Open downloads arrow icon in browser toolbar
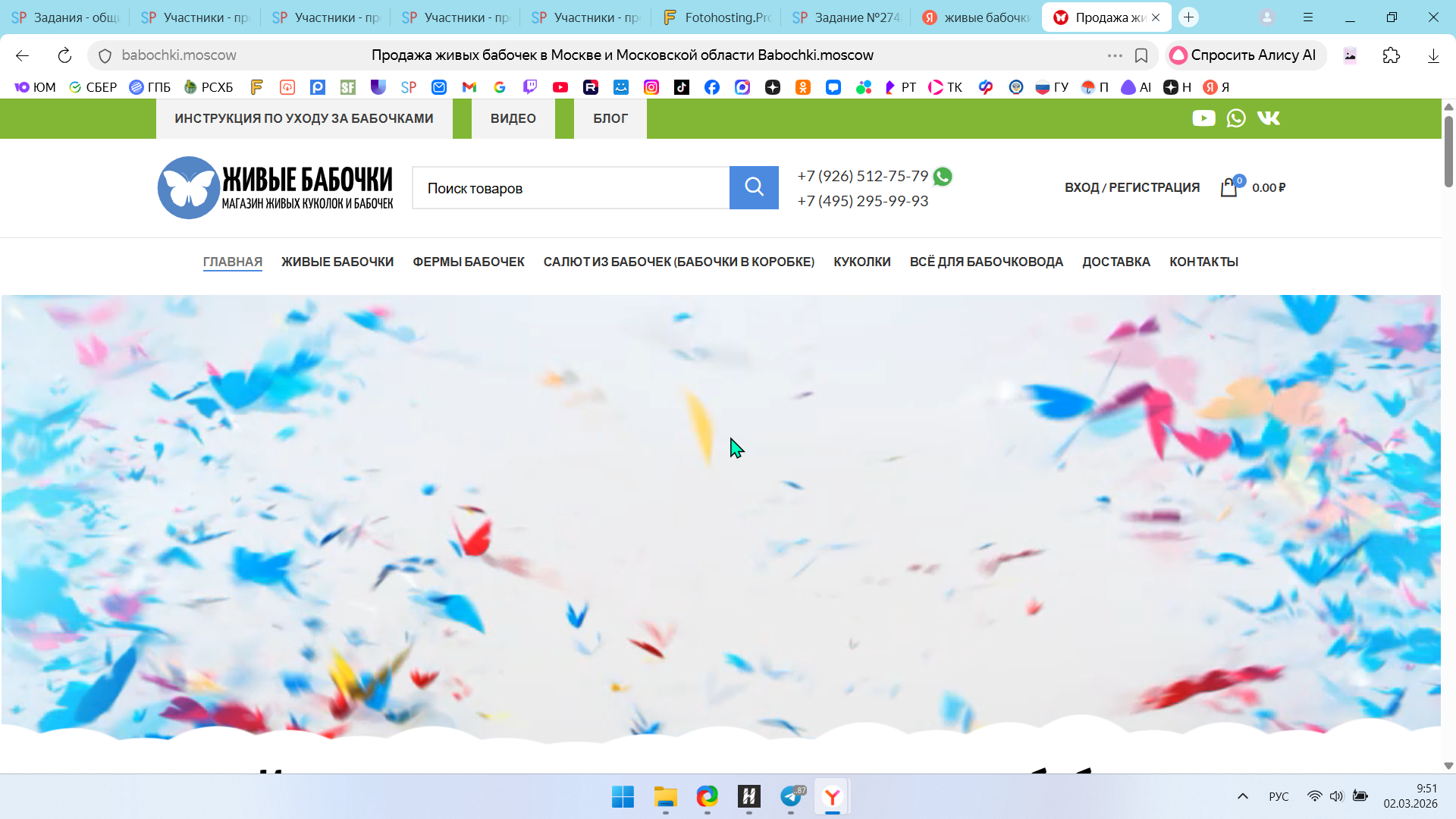Screen dimensions: 1456x819 point(1433,55)
